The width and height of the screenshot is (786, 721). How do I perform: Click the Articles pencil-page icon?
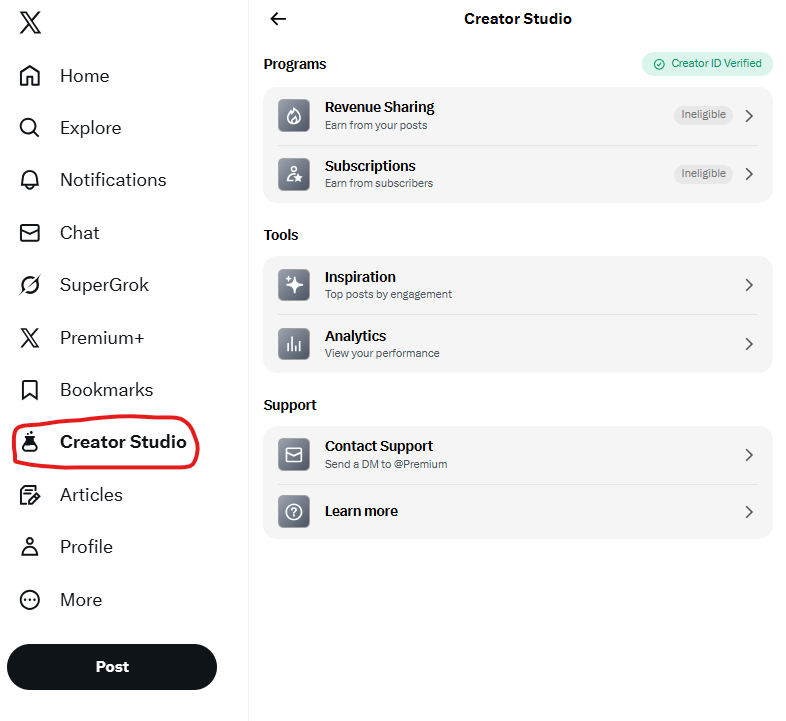tap(30, 495)
